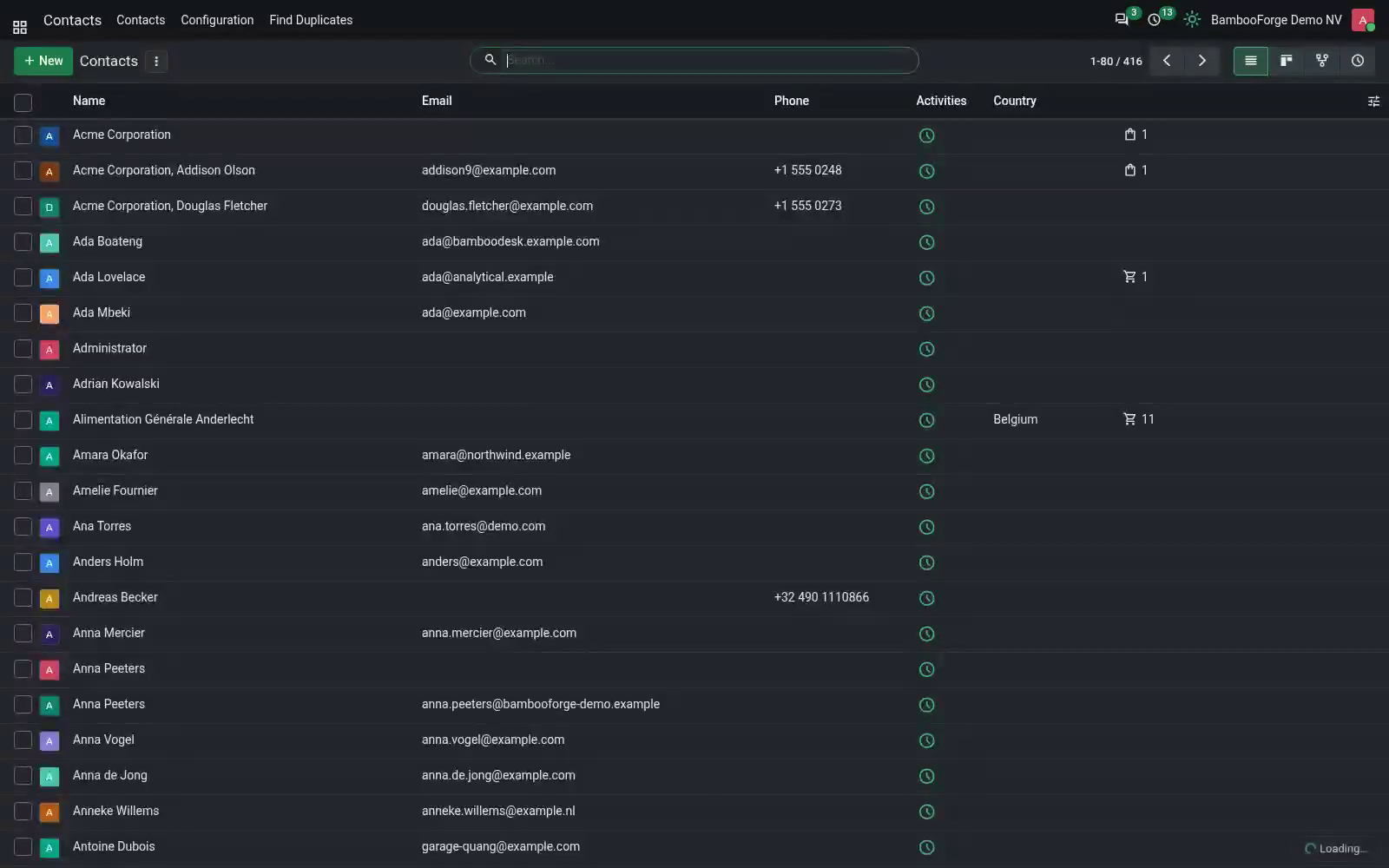Screen dimensions: 1389x868
Task: Tick the checkbox for Amara Okafor
Action: click(23, 456)
